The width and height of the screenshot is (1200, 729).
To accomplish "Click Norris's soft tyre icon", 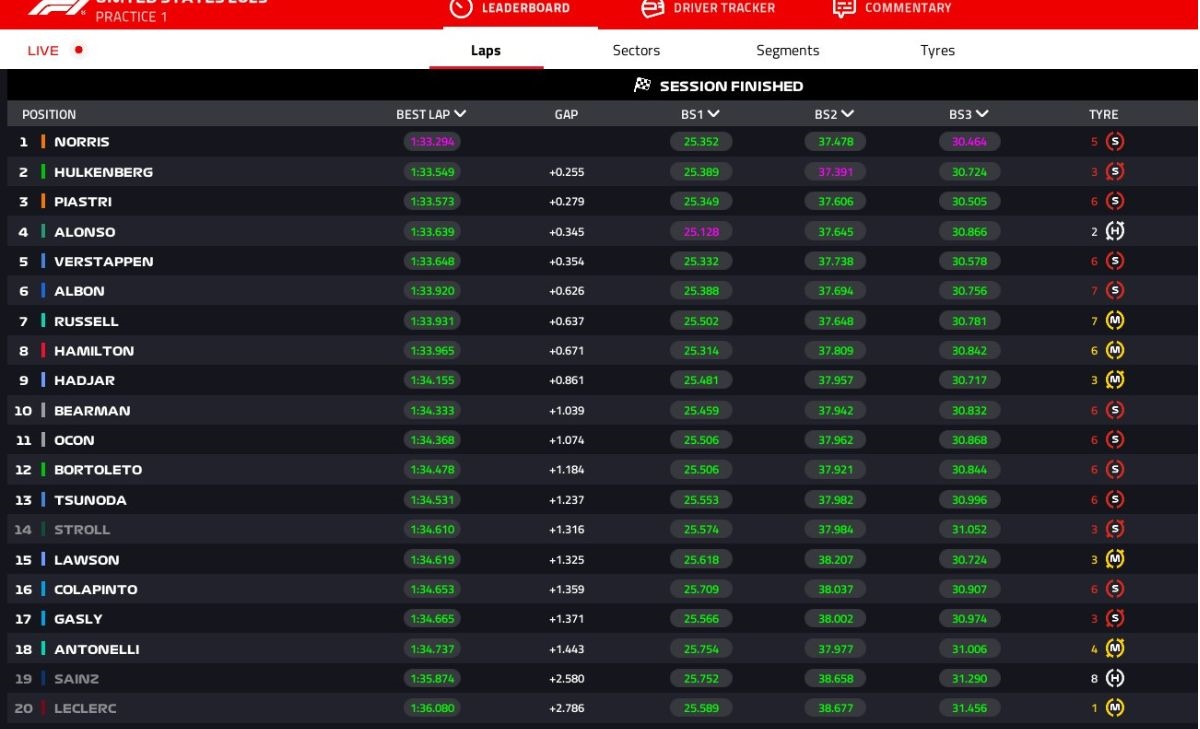I will click(x=1115, y=142).
